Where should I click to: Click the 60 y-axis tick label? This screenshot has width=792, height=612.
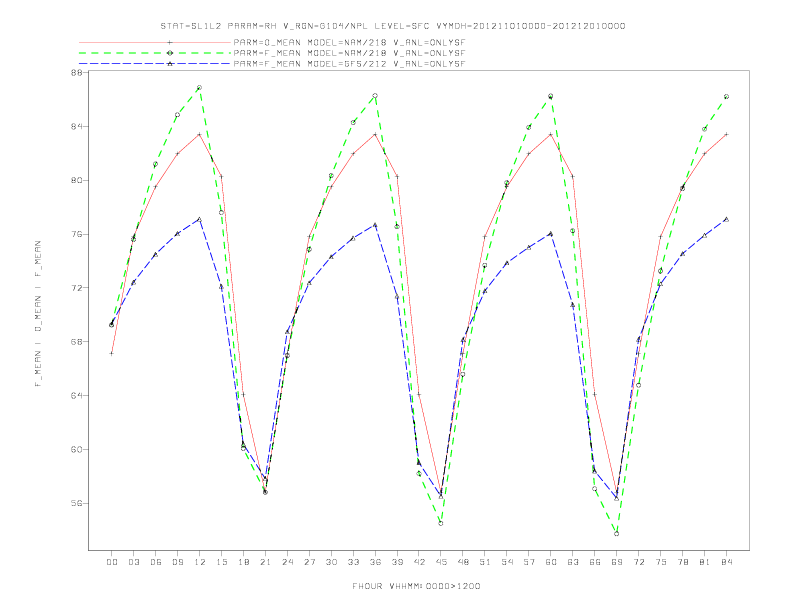click(x=76, y=449)
